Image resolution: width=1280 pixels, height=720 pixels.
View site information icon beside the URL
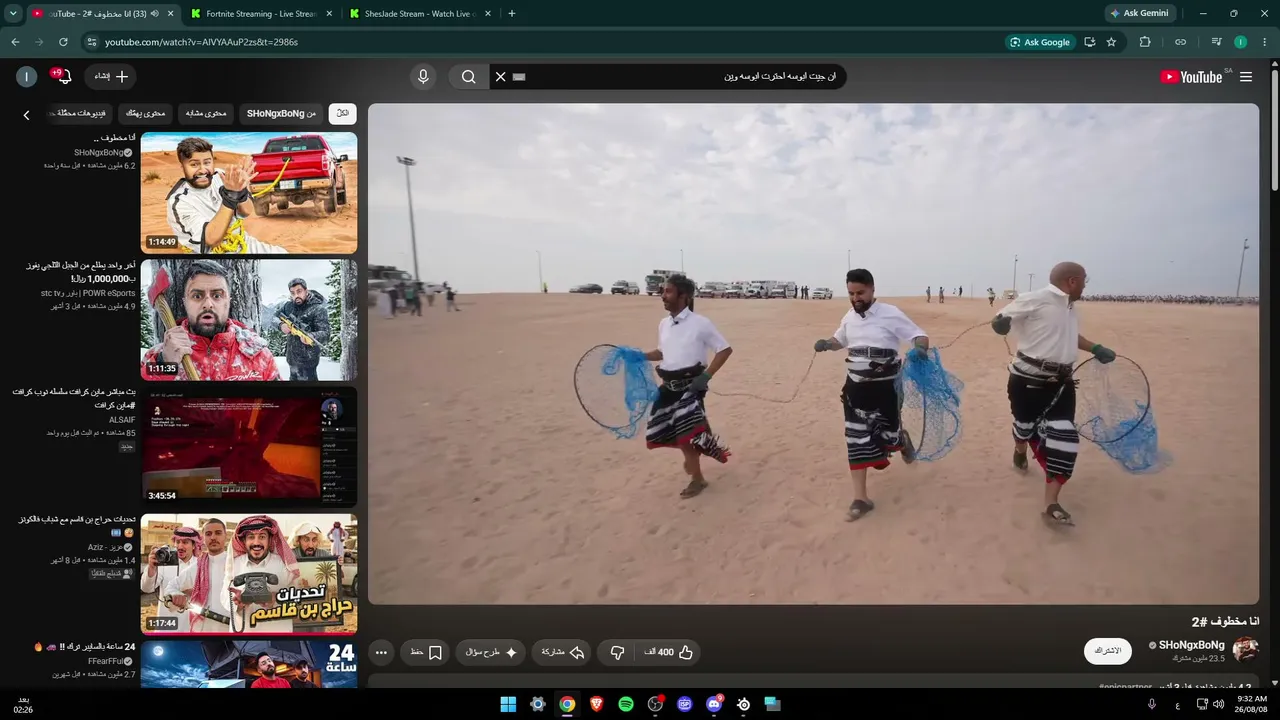[91, 42]
